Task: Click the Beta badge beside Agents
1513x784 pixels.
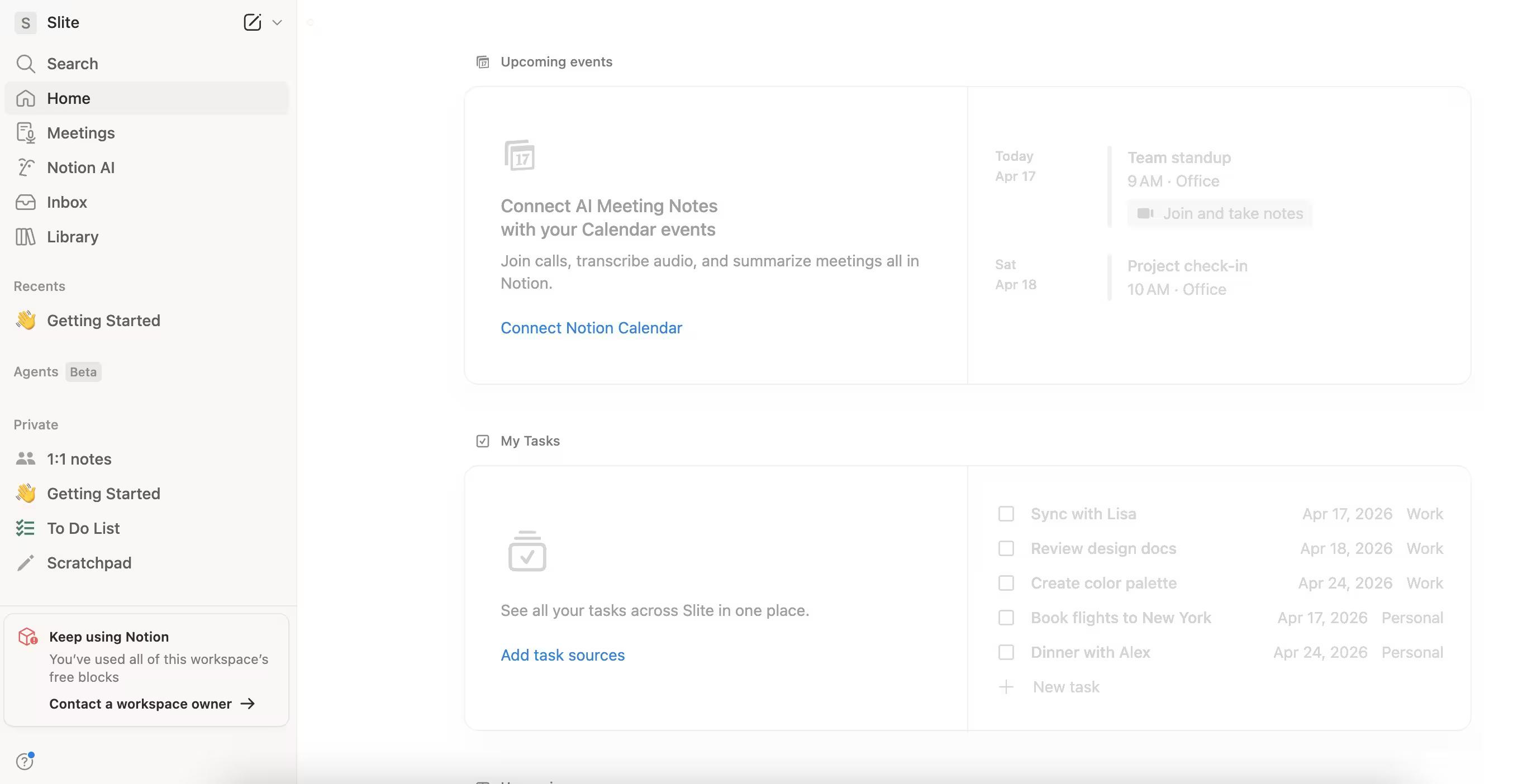Action: pyautogui.click(x=83, y=372)
